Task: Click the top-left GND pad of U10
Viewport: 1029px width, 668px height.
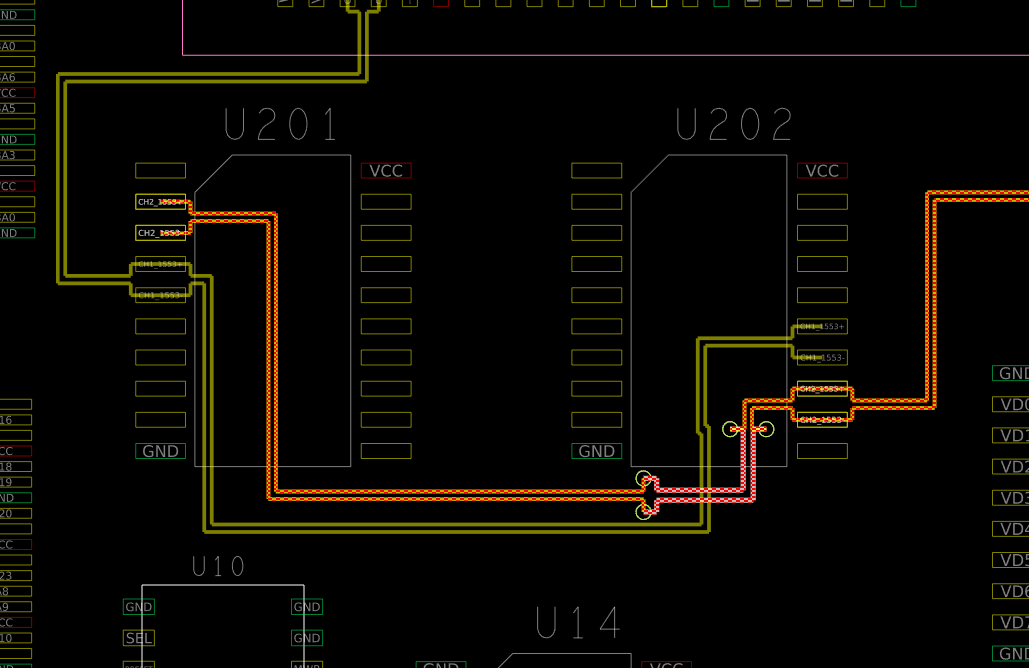Action: coord(139,607)
